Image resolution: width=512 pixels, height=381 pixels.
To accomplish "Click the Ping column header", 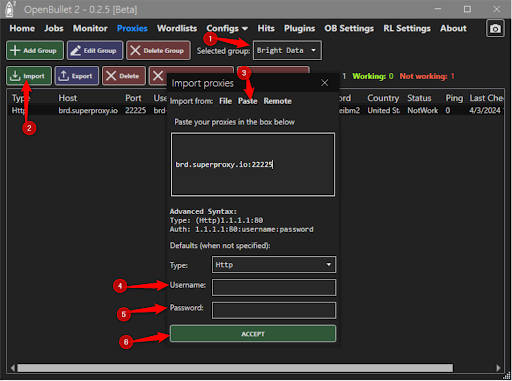I will coord(454,98).
